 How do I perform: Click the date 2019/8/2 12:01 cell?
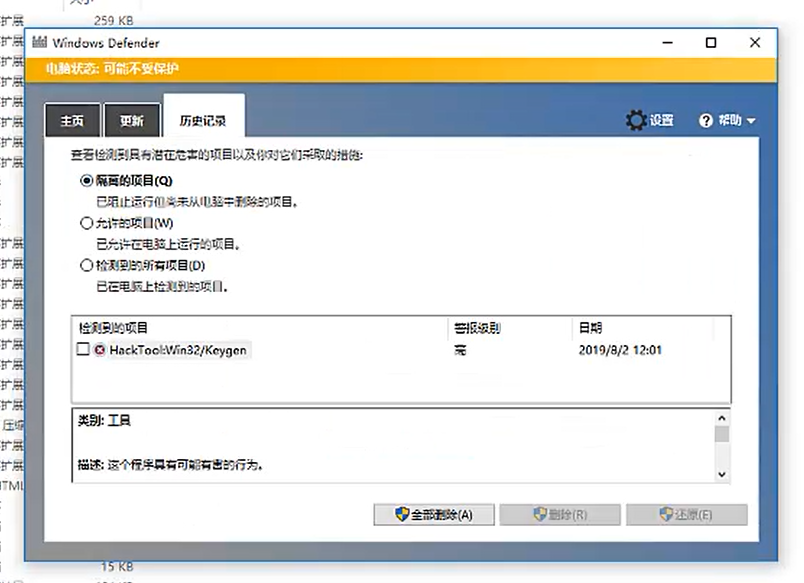(620, 350)
